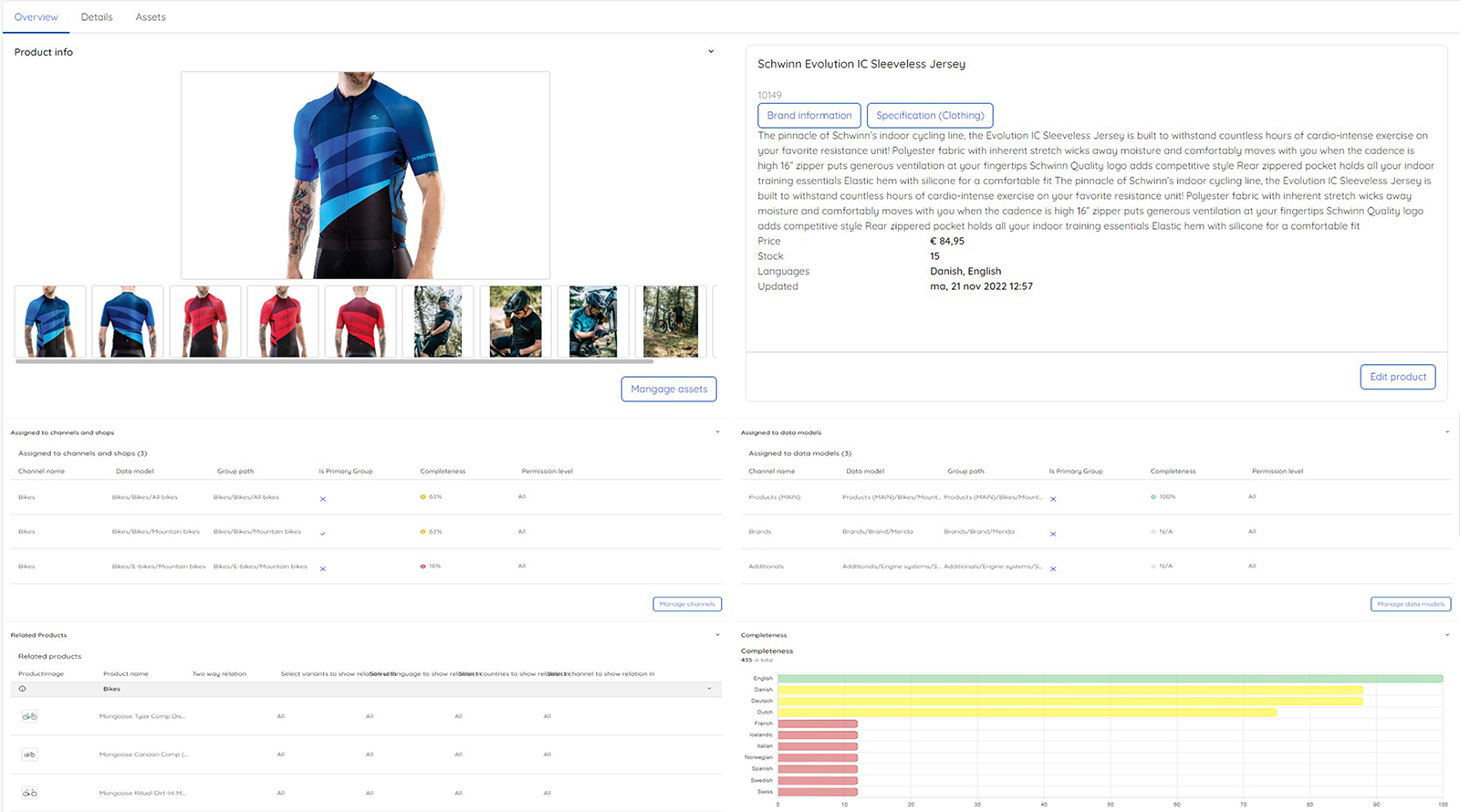
Task: Click the Mongoose Ritual Dirt-Hi M... product name
Action: [x=142, y=793]
